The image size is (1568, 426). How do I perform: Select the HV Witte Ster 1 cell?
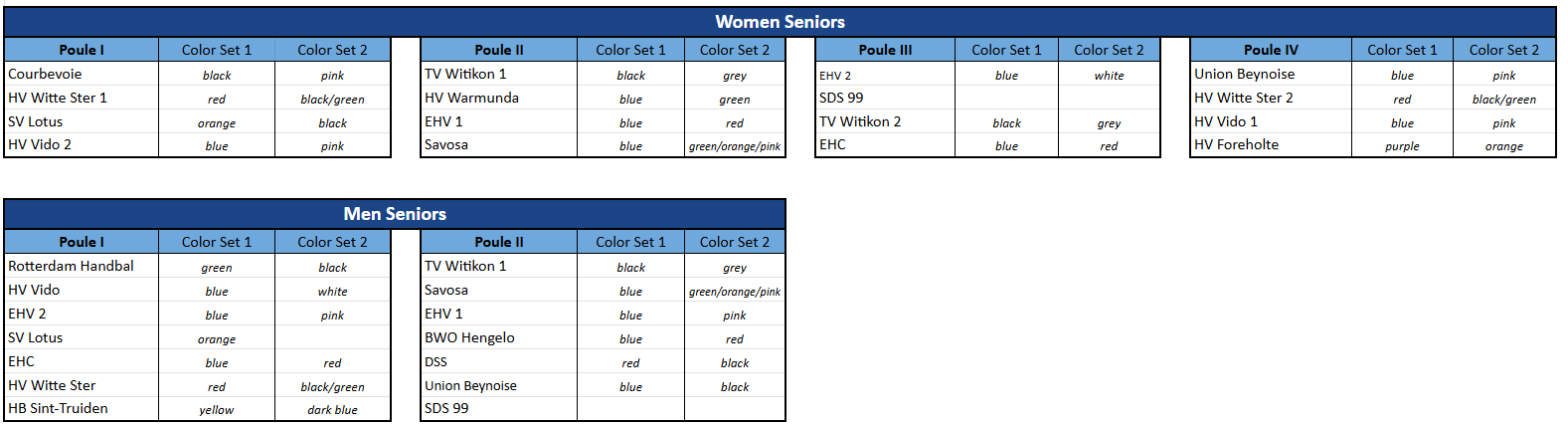81,99
